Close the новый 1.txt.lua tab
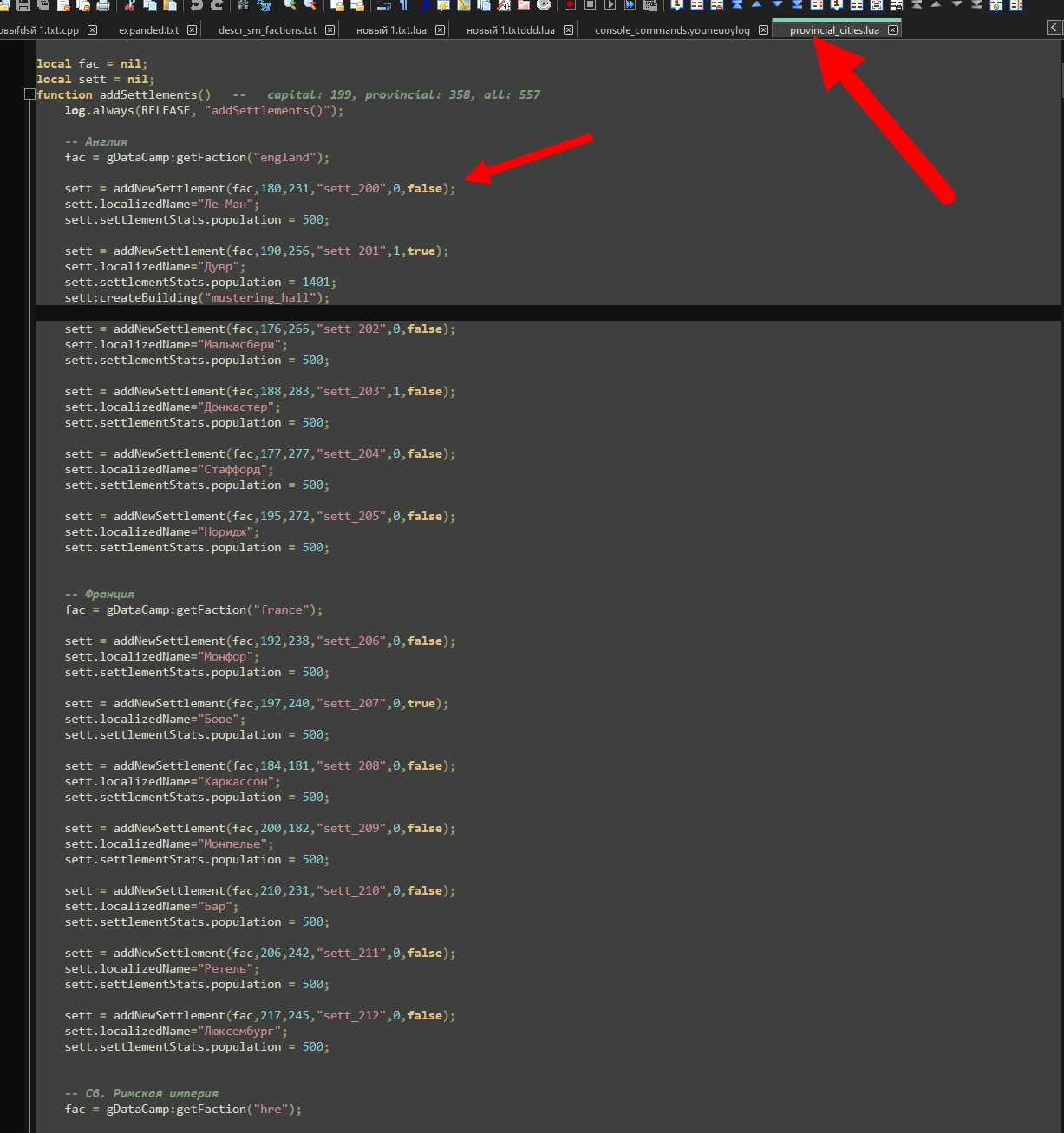 tap(440, 30)
